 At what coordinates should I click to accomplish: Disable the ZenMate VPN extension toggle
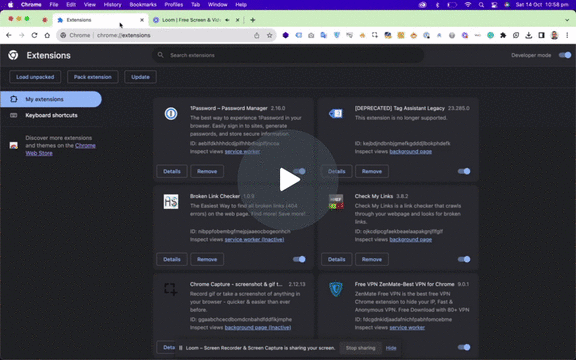click(x=464, y=347)
